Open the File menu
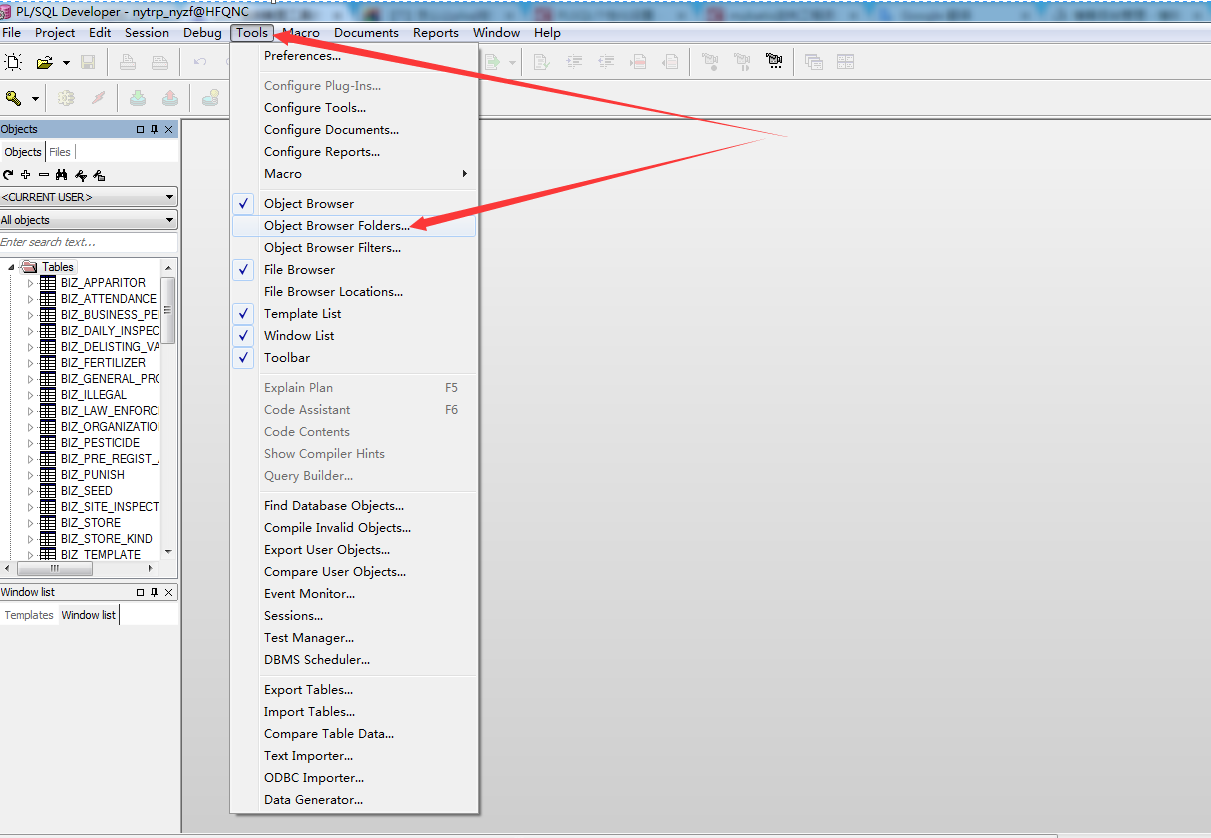 12,33
